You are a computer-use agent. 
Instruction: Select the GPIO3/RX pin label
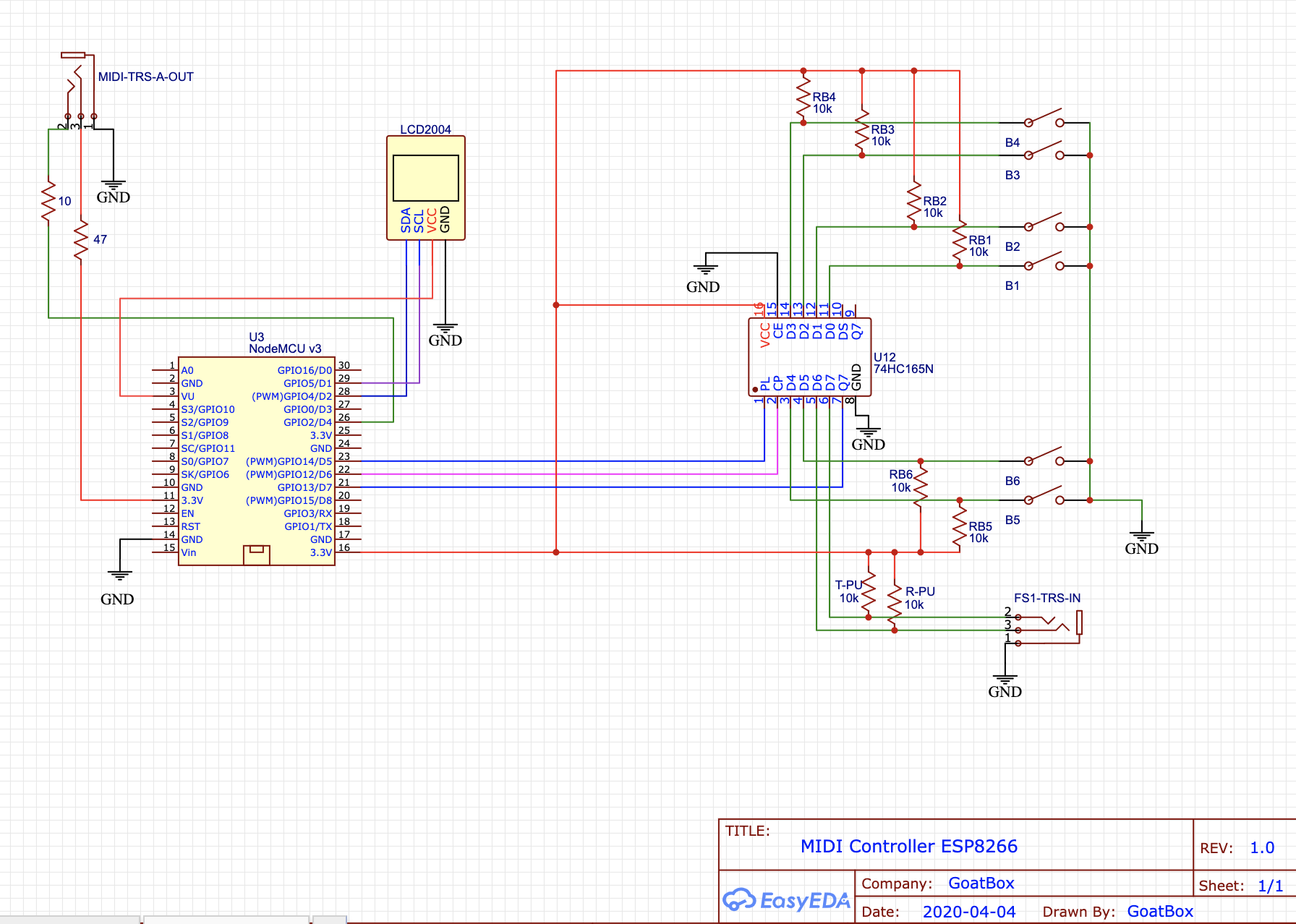(307, 513)
